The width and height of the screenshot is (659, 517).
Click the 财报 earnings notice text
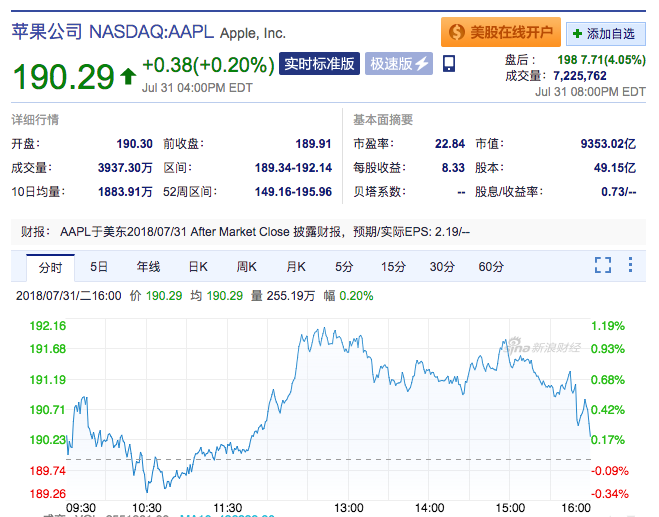coord(245,232)
